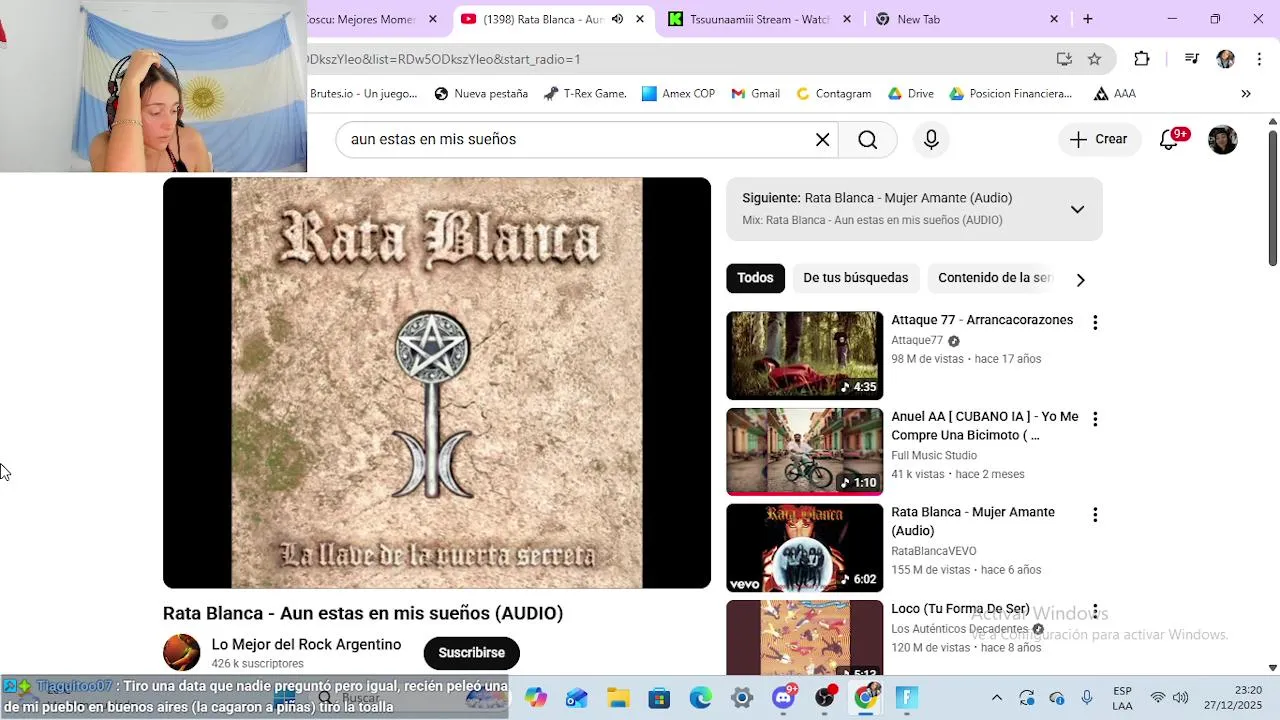The width and height of the screenshot is (1280, 720).
Task: Switch to the Coscu Mejores Momentos tab
Action: pos(360,19)
